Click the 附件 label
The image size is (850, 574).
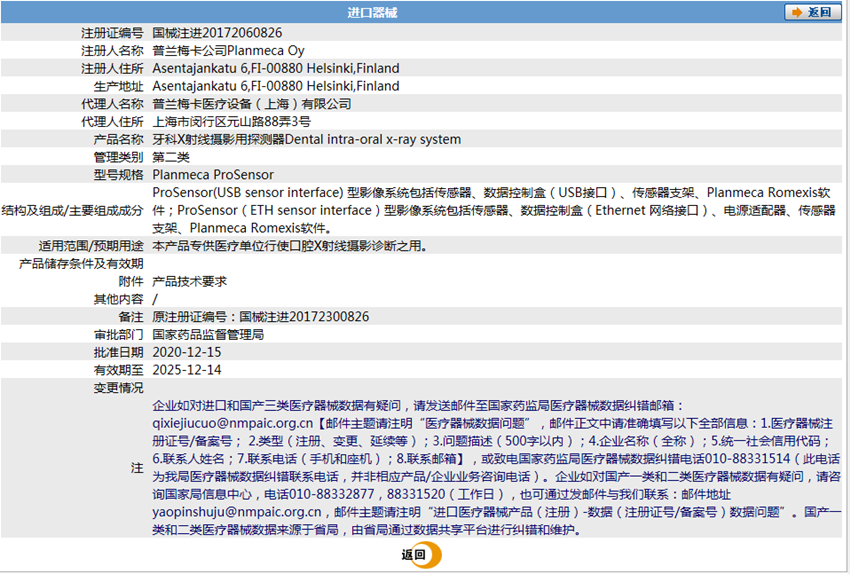coord(131,281)
